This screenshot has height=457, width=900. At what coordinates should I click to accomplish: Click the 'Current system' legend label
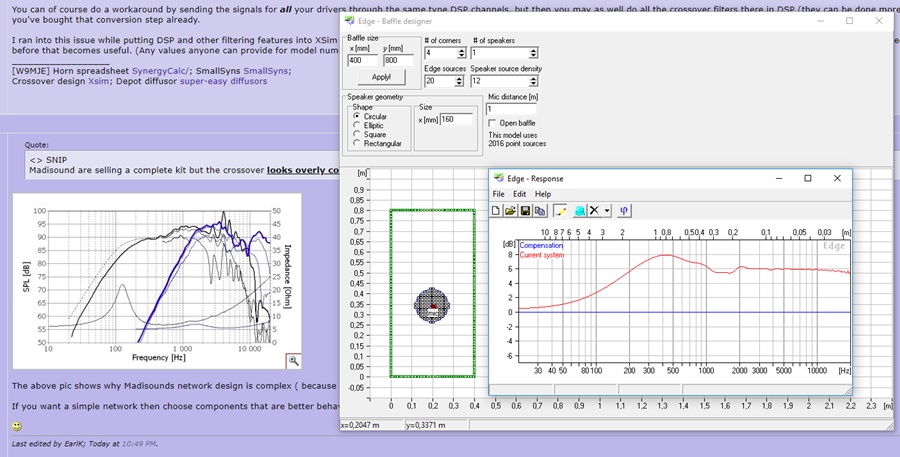(541, 254)
